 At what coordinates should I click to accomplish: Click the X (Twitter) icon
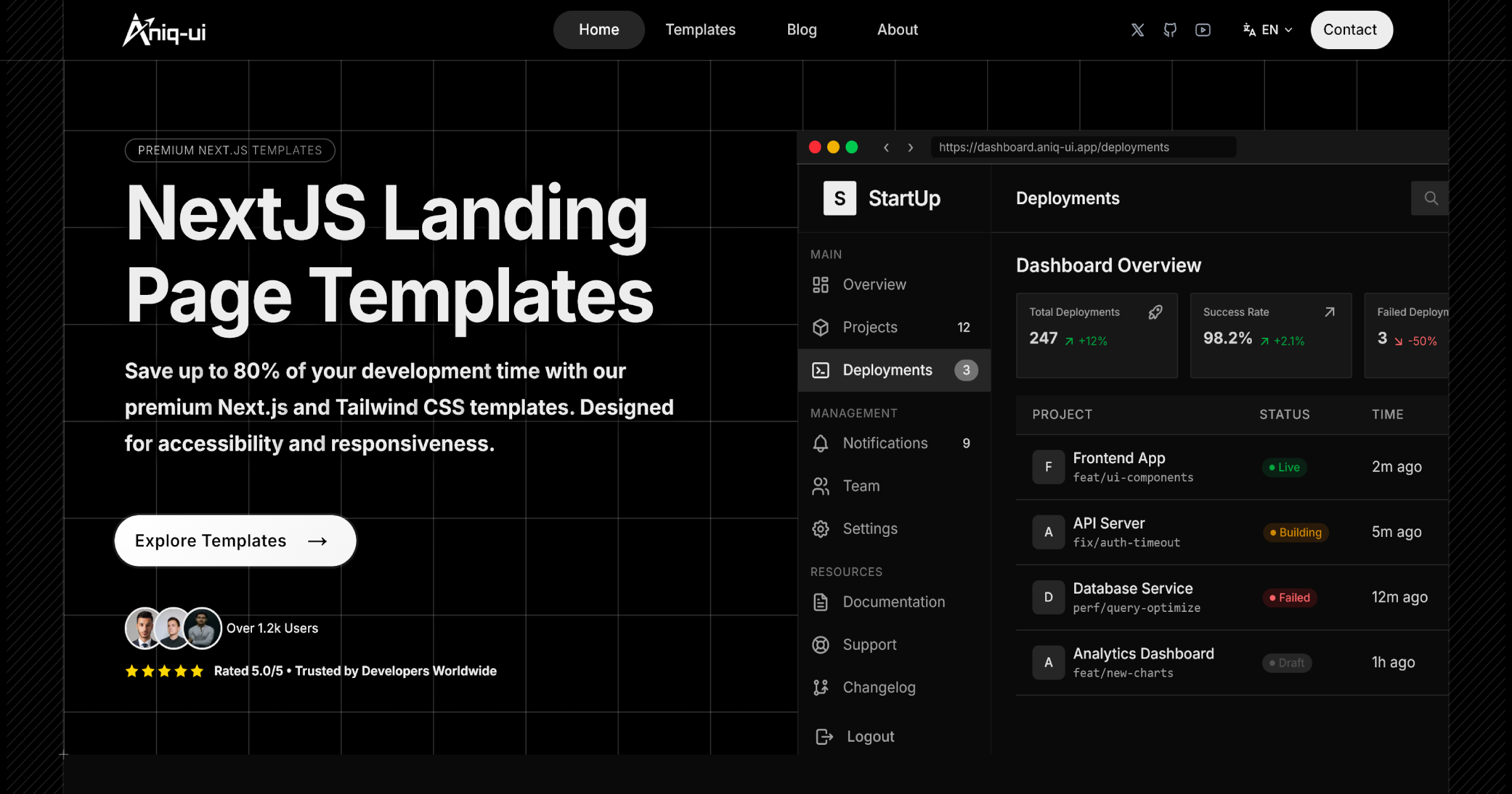point(1137,30)
